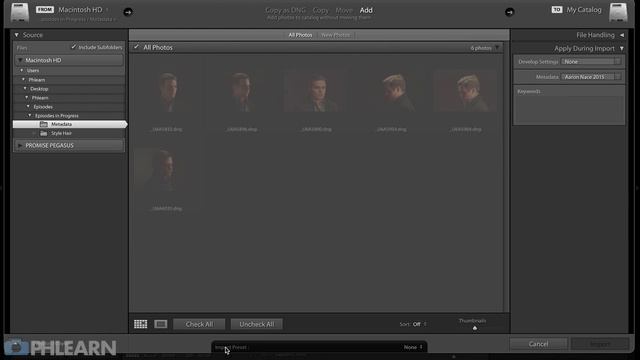Click the destination catalog drive icon
The image size is (640, 360).
pos(618,12)
